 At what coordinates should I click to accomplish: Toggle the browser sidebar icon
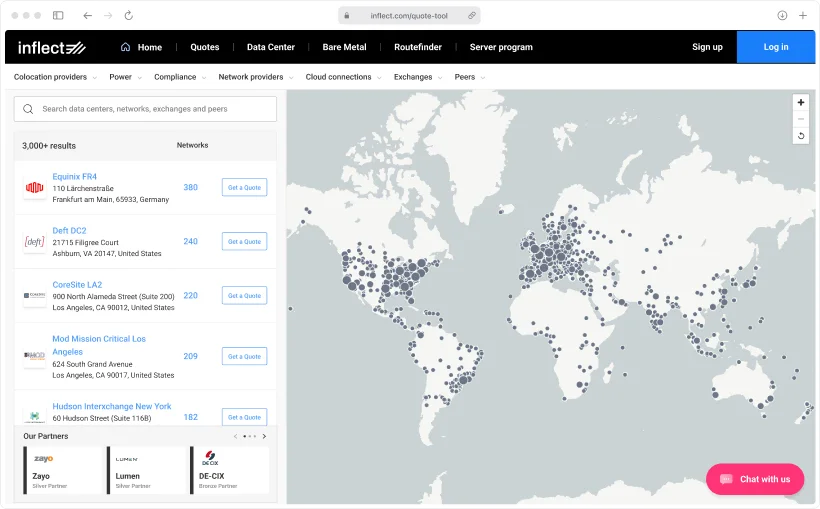coord(58,16)
